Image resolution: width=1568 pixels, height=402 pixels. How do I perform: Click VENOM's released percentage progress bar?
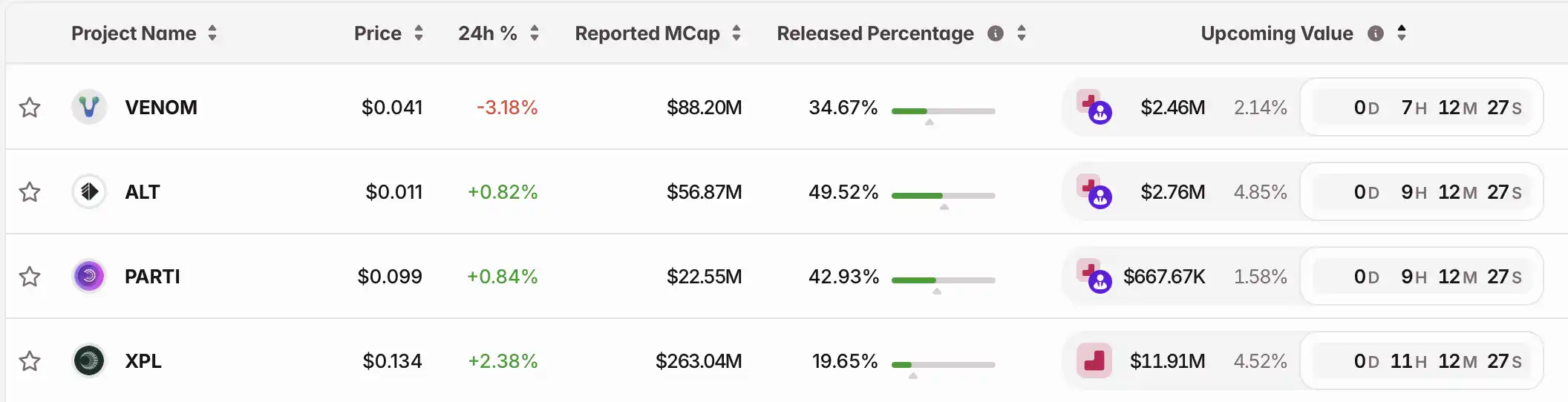(943, 111)
